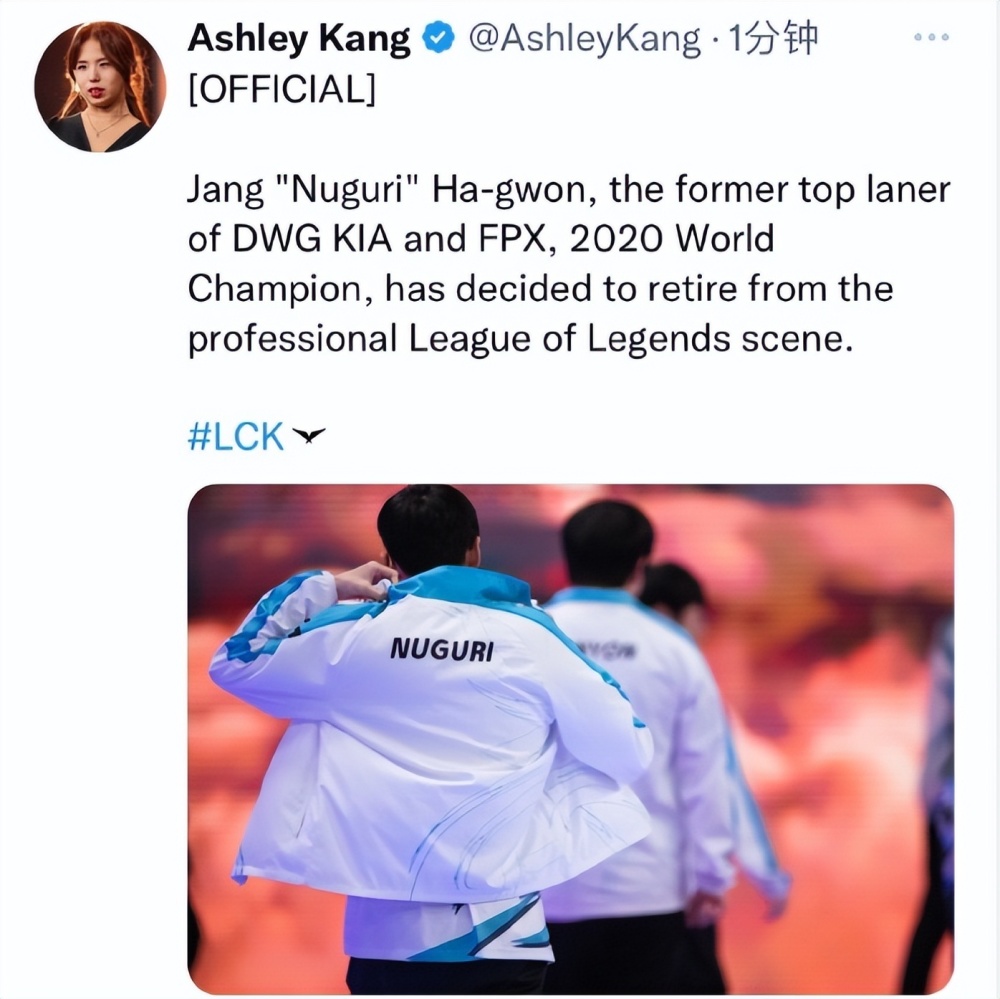Click the 1分钟 timestamp

(772, 38)
